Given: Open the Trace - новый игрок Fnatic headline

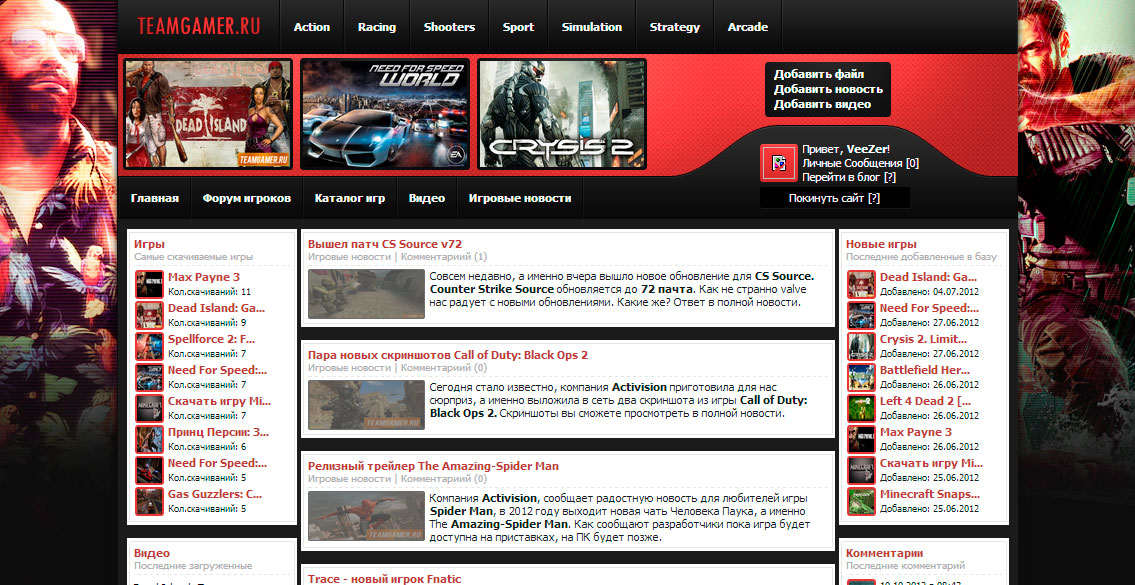Looking at the screenshot, I should 384,578.
